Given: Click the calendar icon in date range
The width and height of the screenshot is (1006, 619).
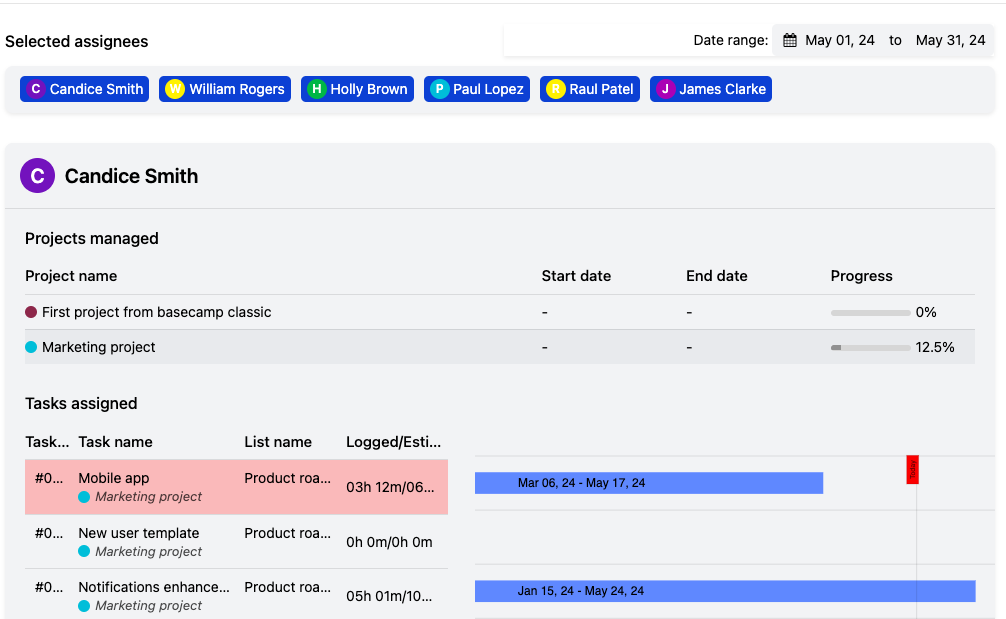Looking at the screenshot, I should pyautogui.click(x=790, y=40).
